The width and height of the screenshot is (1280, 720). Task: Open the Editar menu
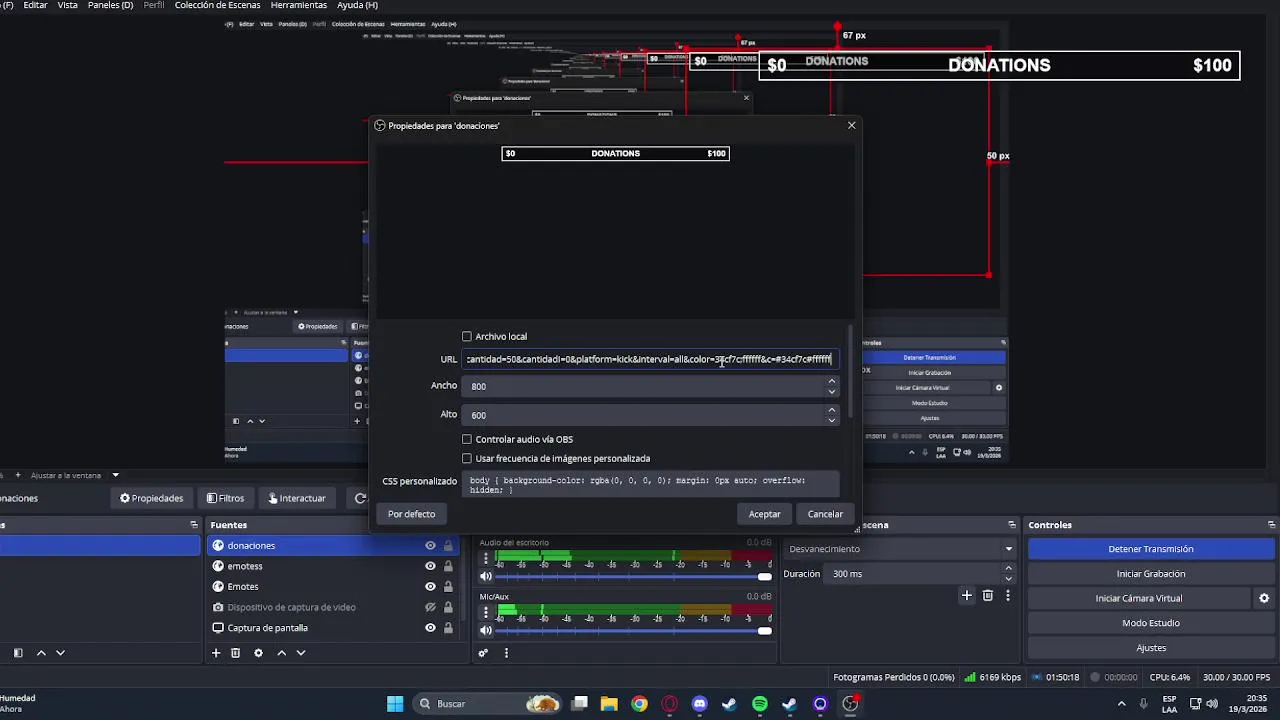[x=35, y=5]
